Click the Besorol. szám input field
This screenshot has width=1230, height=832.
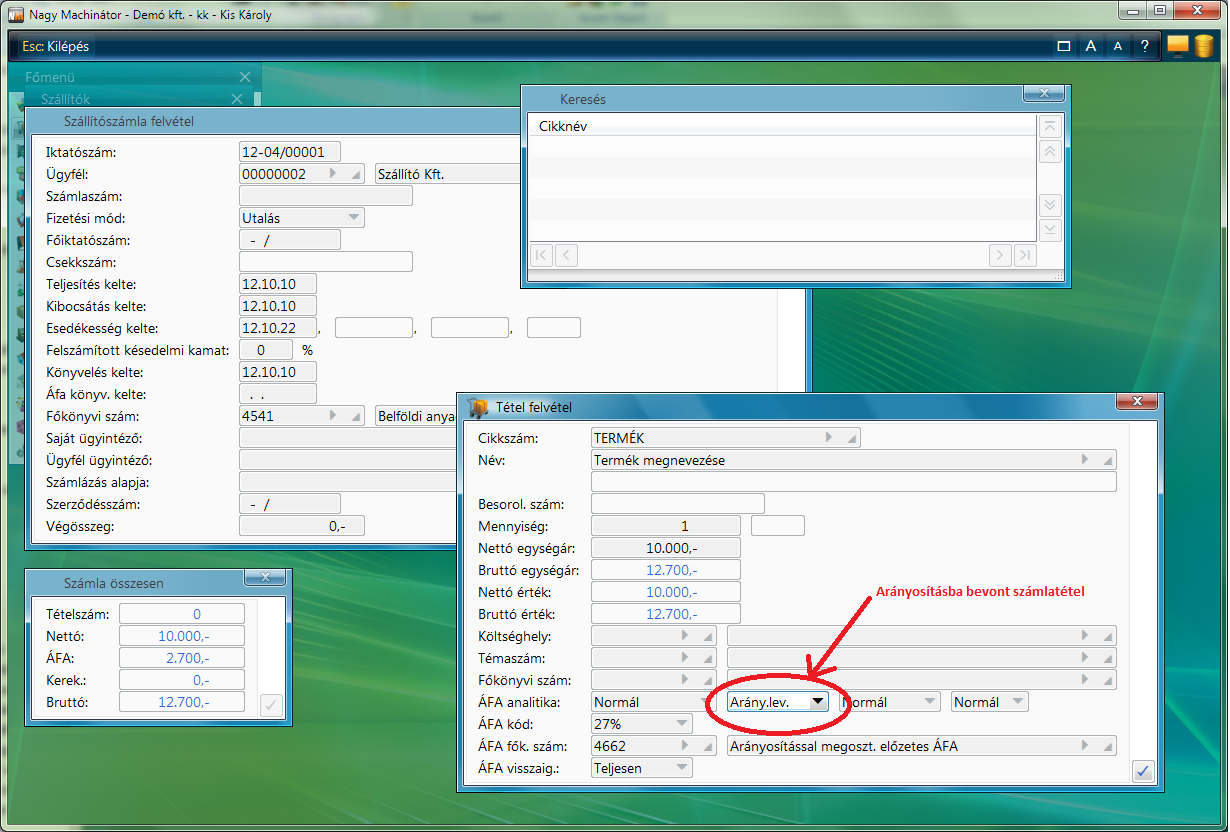(x=678, y=503)
